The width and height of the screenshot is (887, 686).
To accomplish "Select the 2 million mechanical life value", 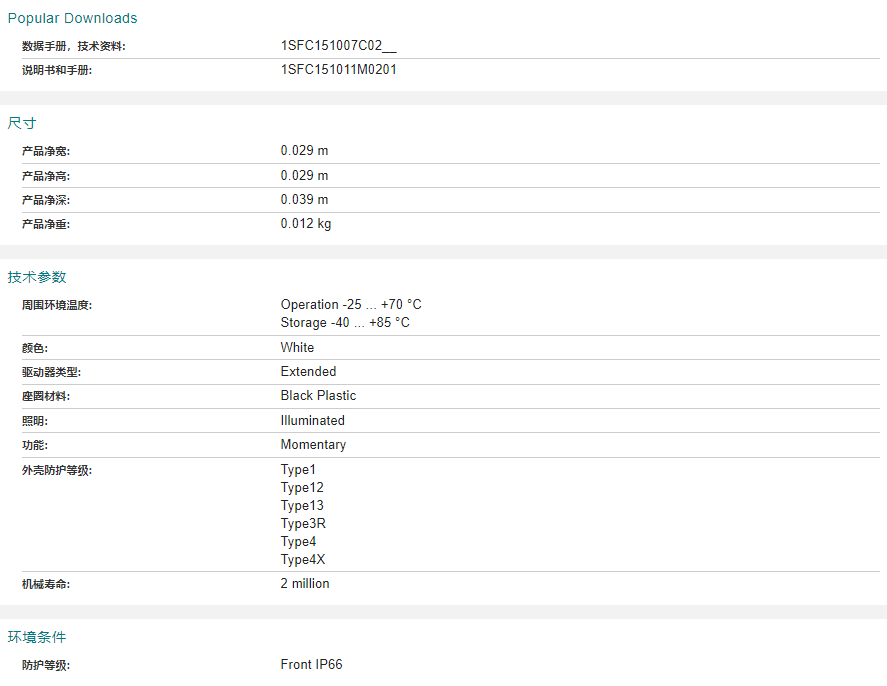I will (x=305, y=584).
